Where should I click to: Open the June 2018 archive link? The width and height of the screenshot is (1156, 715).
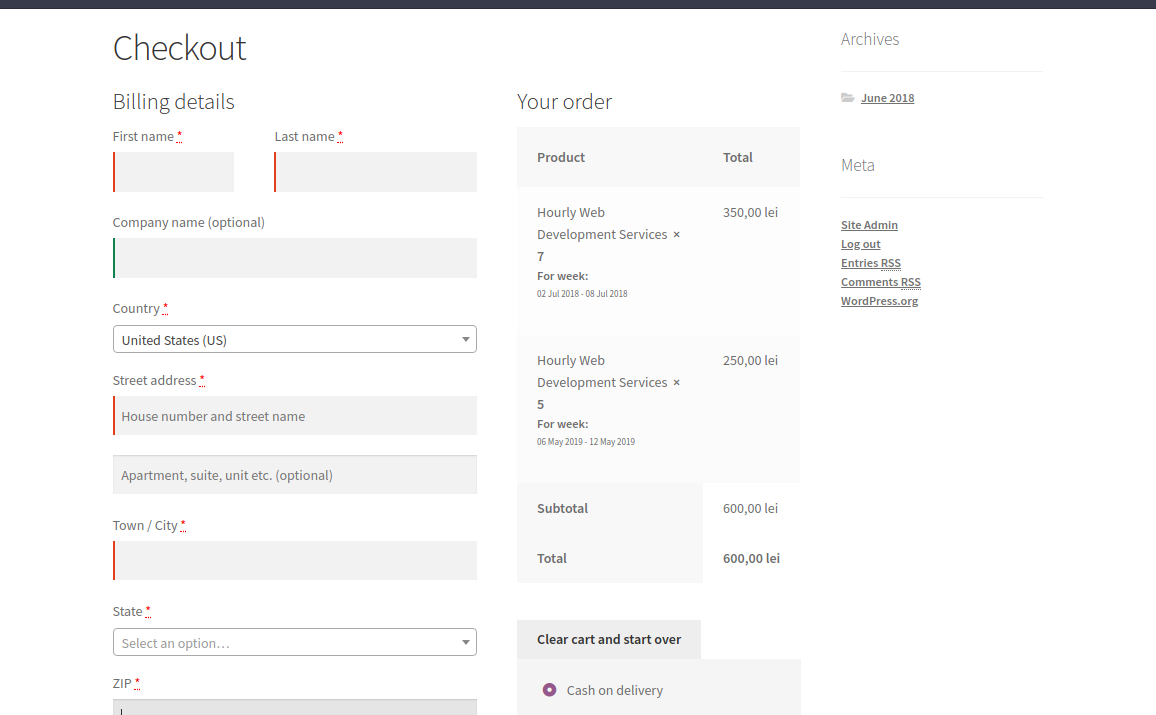[887, 98]
